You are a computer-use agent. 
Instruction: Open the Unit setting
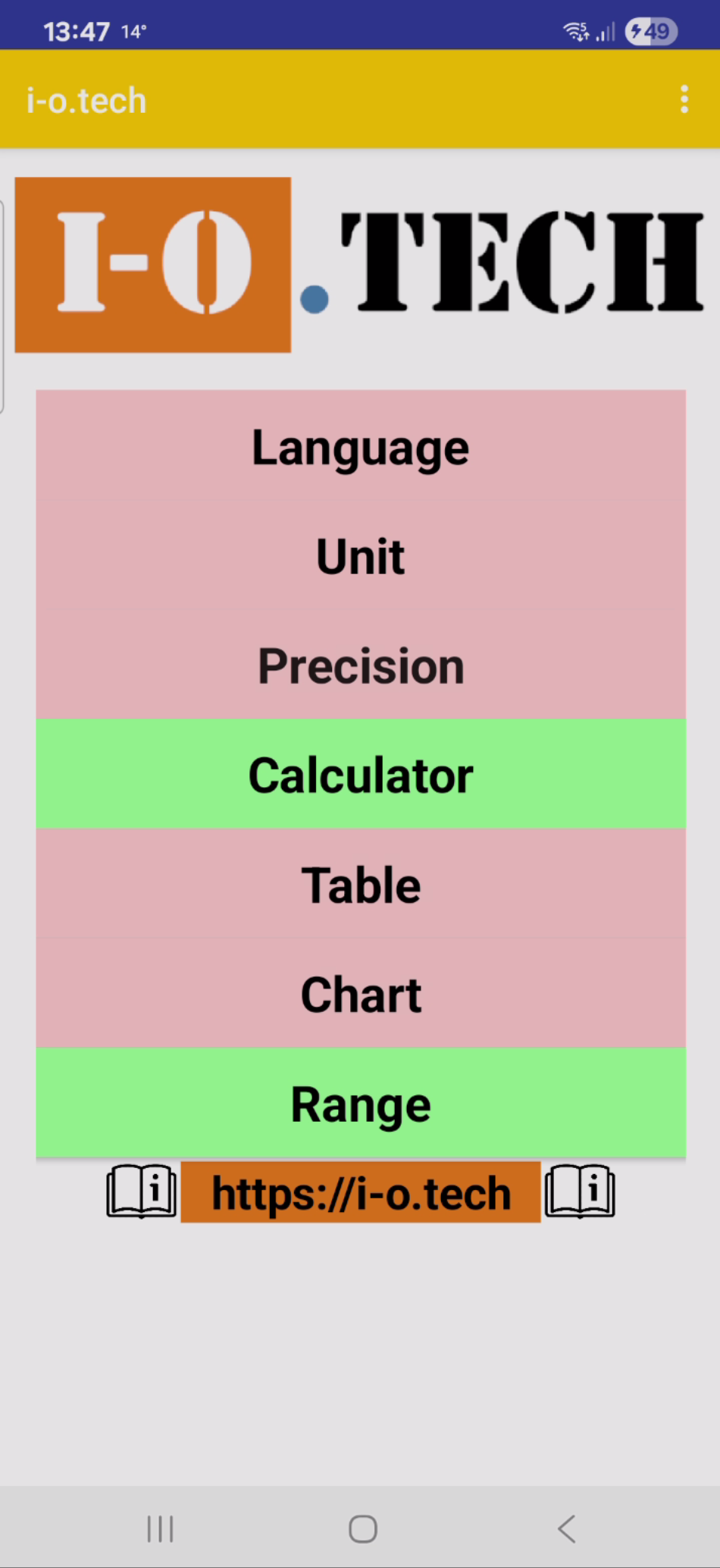tap(361, 557)
